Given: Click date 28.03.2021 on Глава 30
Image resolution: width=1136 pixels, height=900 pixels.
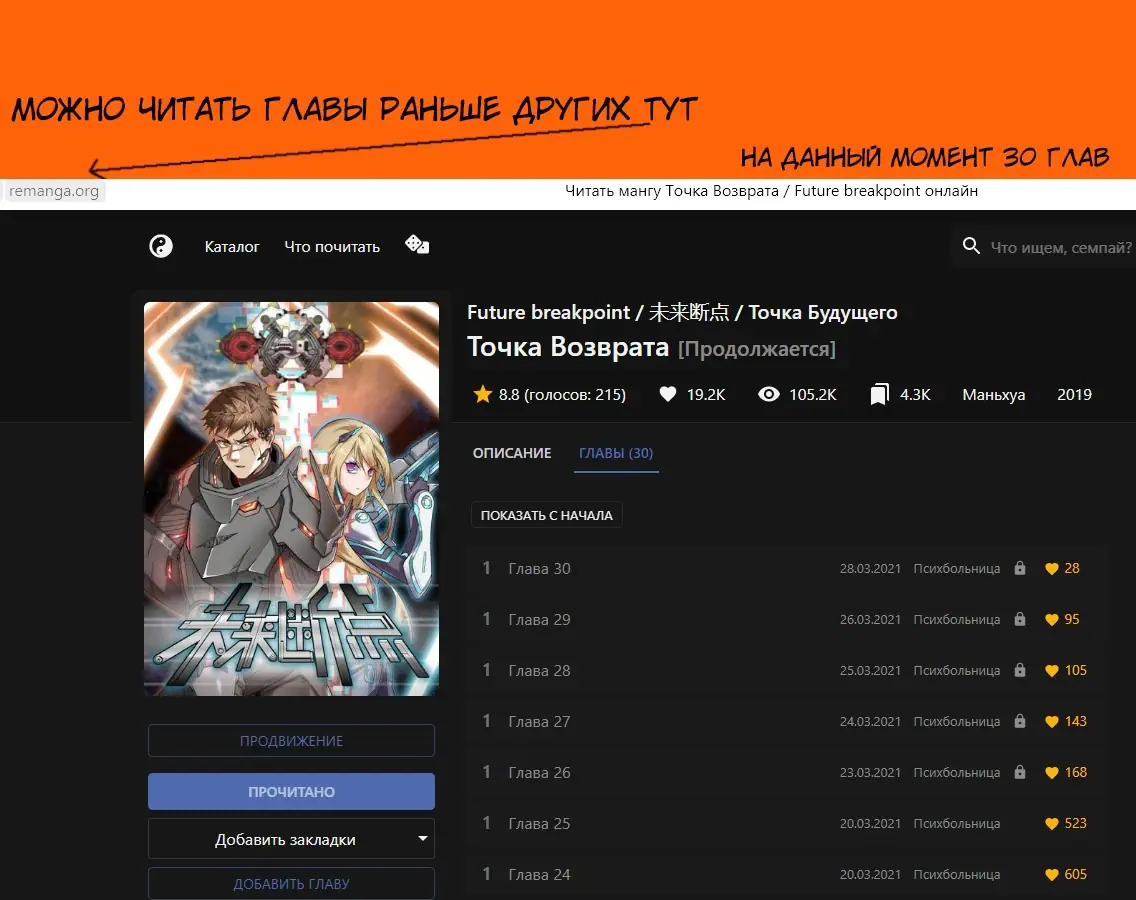Looking at the screenshot, I should 870,569.
